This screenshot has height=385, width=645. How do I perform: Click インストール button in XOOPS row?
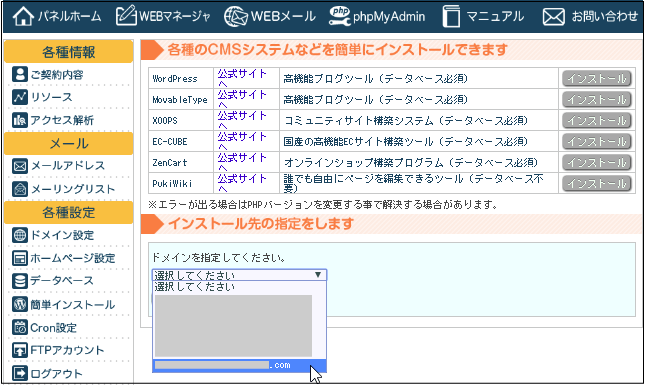[x=597, y=120]
